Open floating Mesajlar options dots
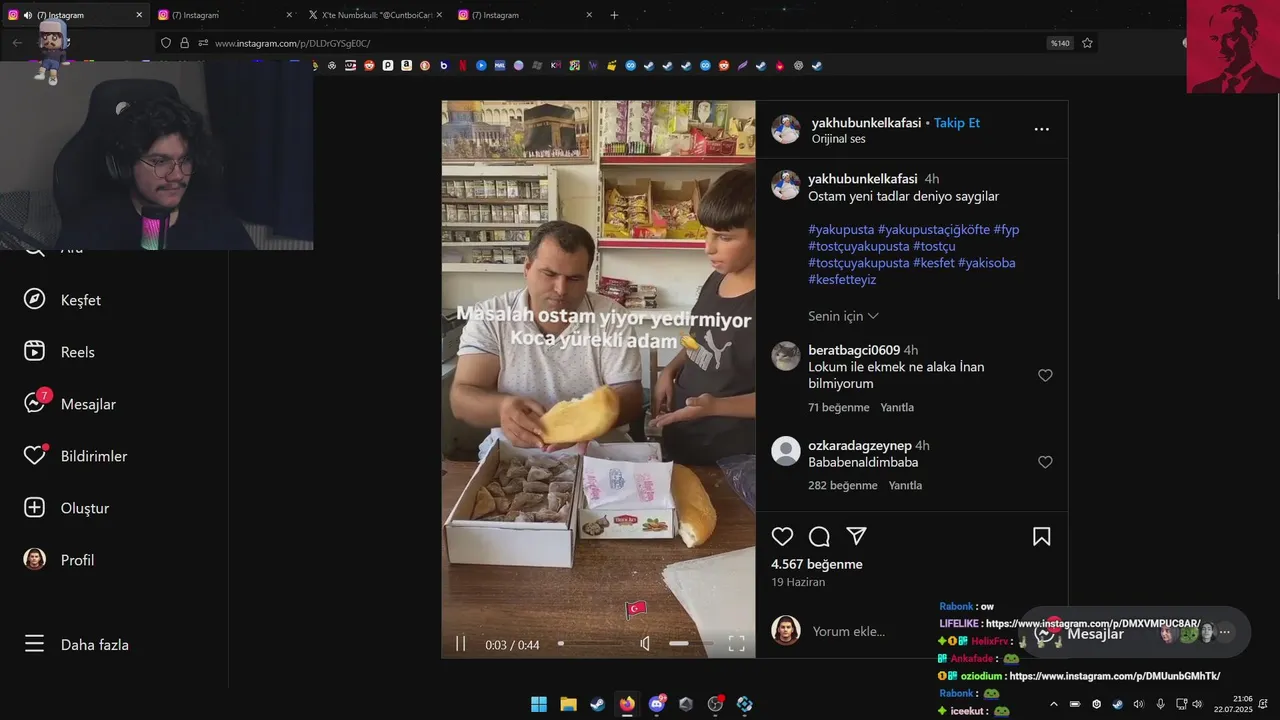The width and height of the screenshot is (1280, 720). click(1224, 632)
